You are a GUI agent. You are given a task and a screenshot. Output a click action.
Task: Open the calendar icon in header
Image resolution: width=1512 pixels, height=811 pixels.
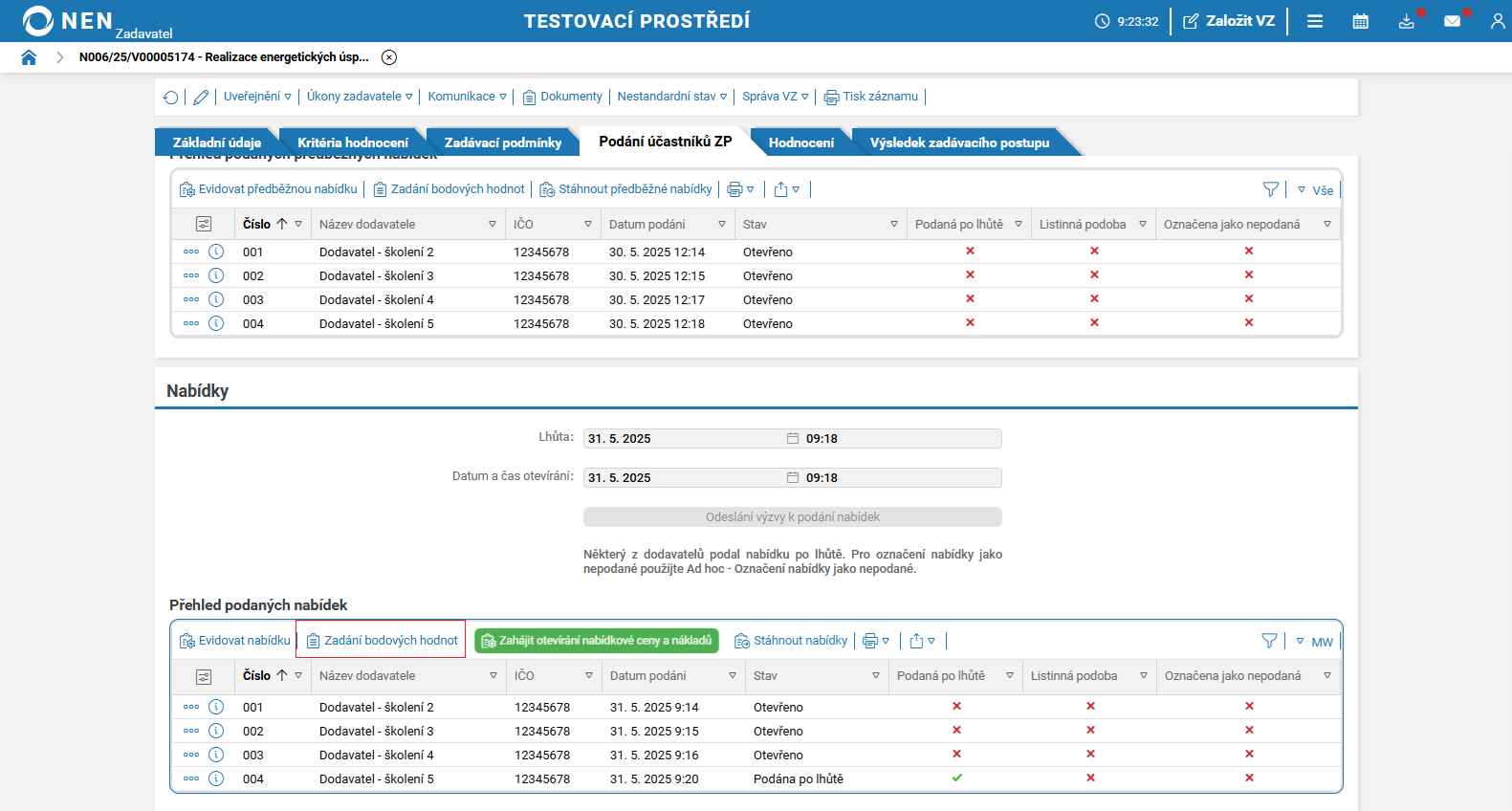[1360, 21]
